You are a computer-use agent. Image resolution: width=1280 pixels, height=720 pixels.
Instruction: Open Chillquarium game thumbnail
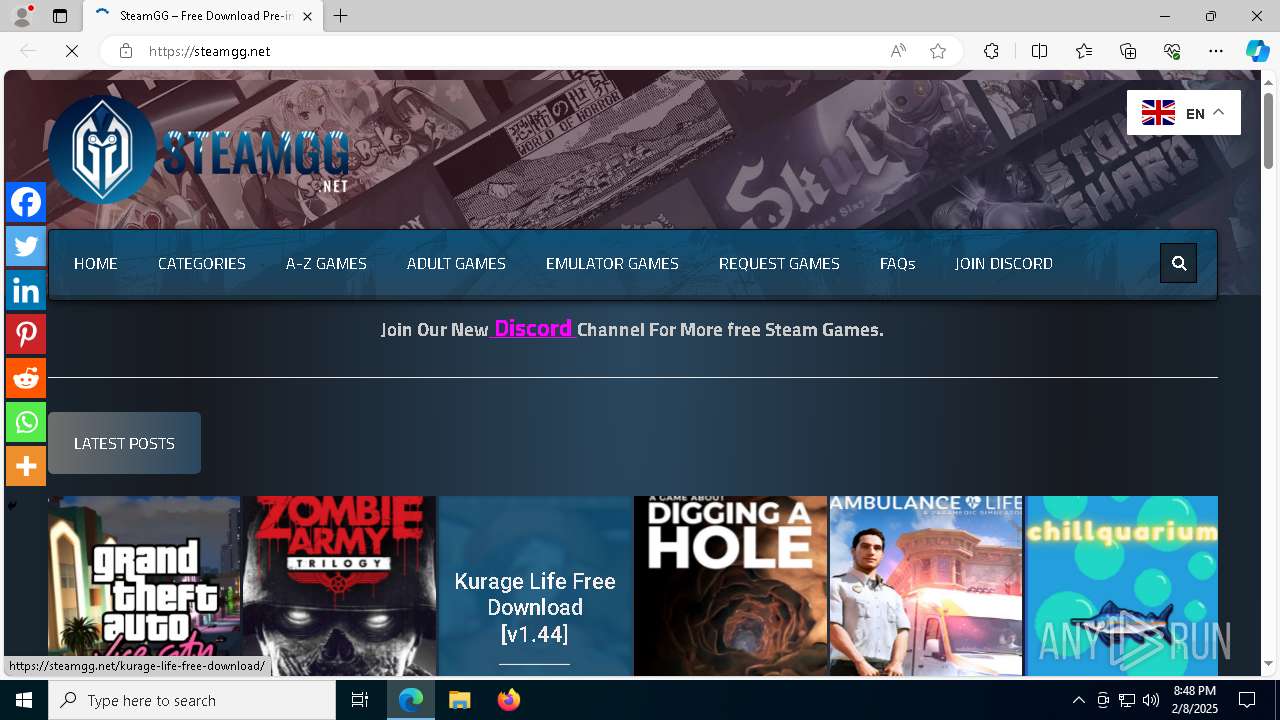(1122, 586)
